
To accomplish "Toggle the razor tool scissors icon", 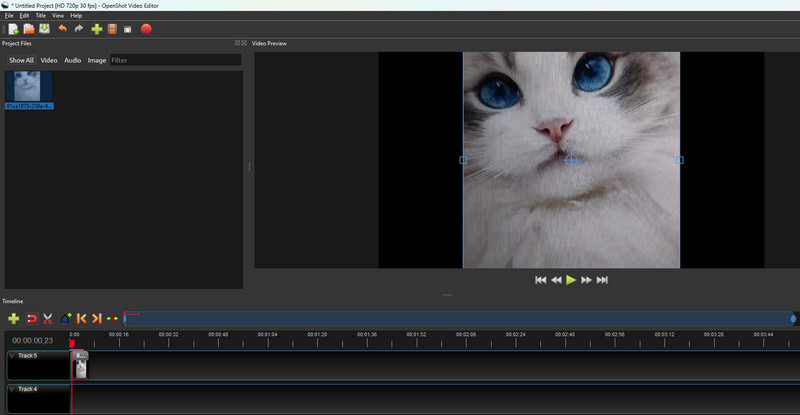I will point(47,318).
